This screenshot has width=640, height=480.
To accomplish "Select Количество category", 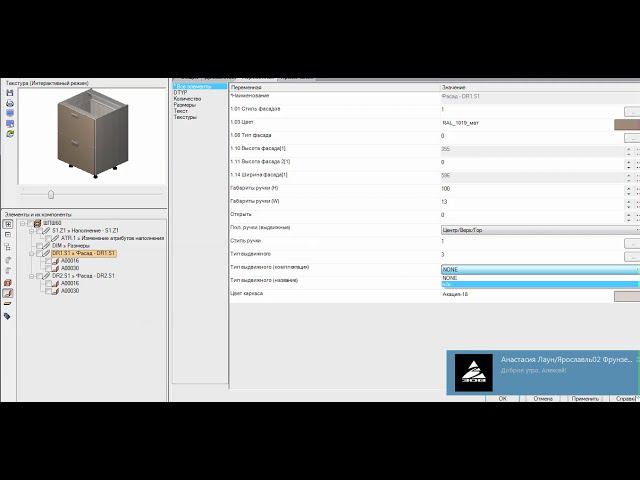I will click(x=187, y=99).
